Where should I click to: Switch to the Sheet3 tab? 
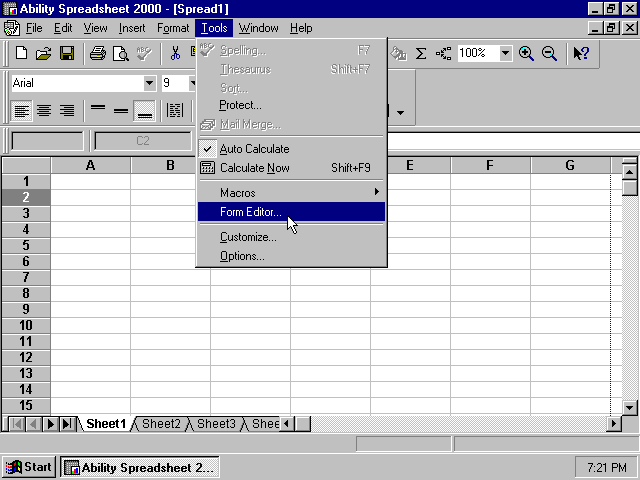click(x=216, y=424)
